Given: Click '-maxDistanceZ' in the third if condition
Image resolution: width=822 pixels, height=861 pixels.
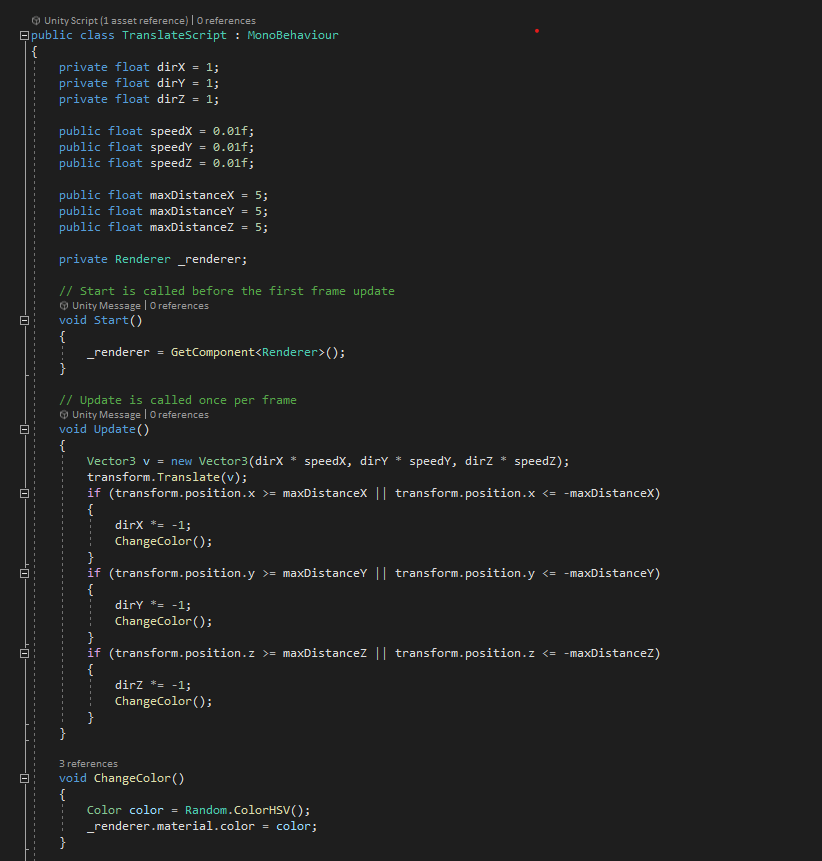Looking at the screenshot, I should pos(608,653).
